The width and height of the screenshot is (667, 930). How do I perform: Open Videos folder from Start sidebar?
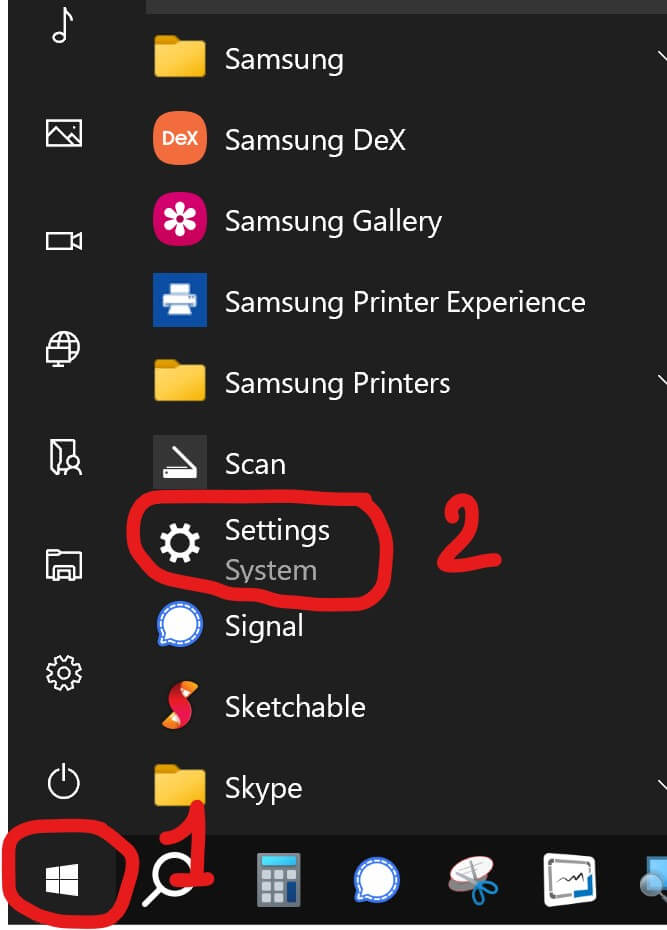coord(63,240)
